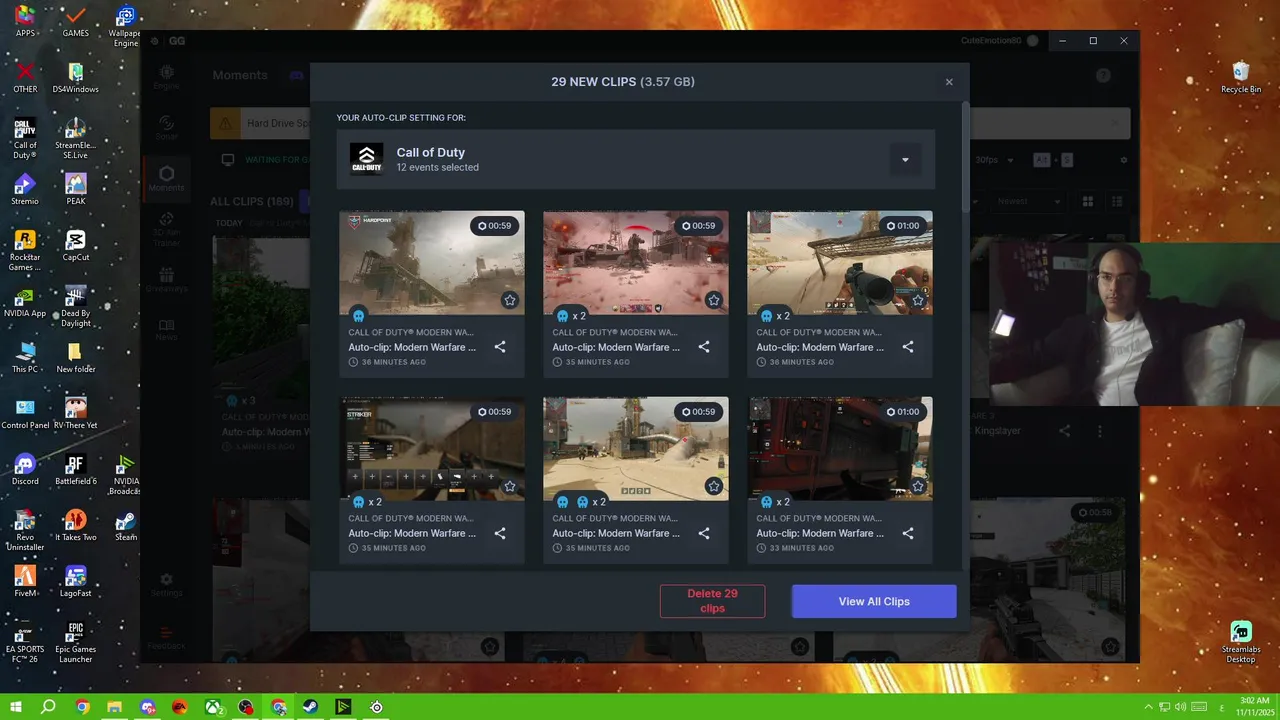
Task: Select the Control Panel desktop icon
Action: tap(25, 413)
